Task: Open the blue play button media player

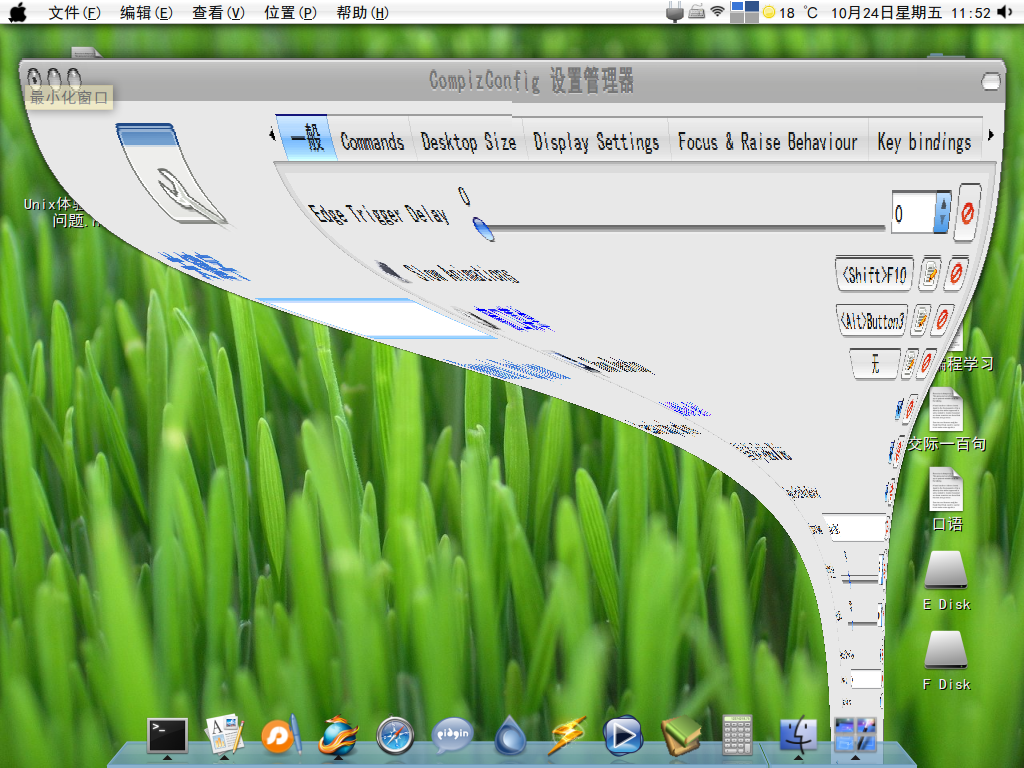Action: click(x=623, y=735)
